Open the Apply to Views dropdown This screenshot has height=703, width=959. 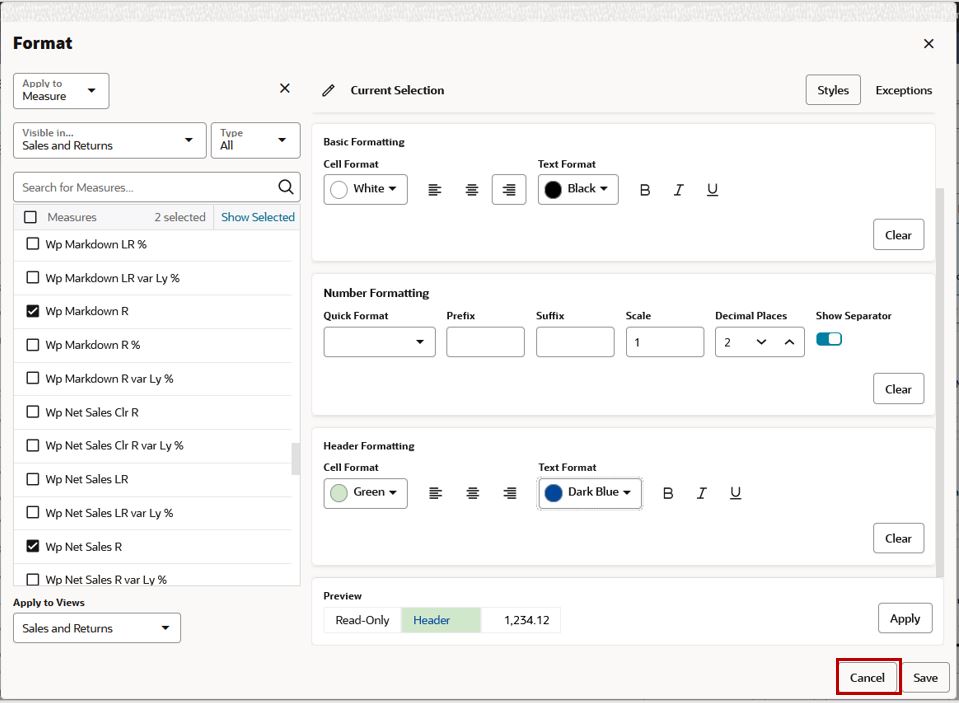click(97, 628)
